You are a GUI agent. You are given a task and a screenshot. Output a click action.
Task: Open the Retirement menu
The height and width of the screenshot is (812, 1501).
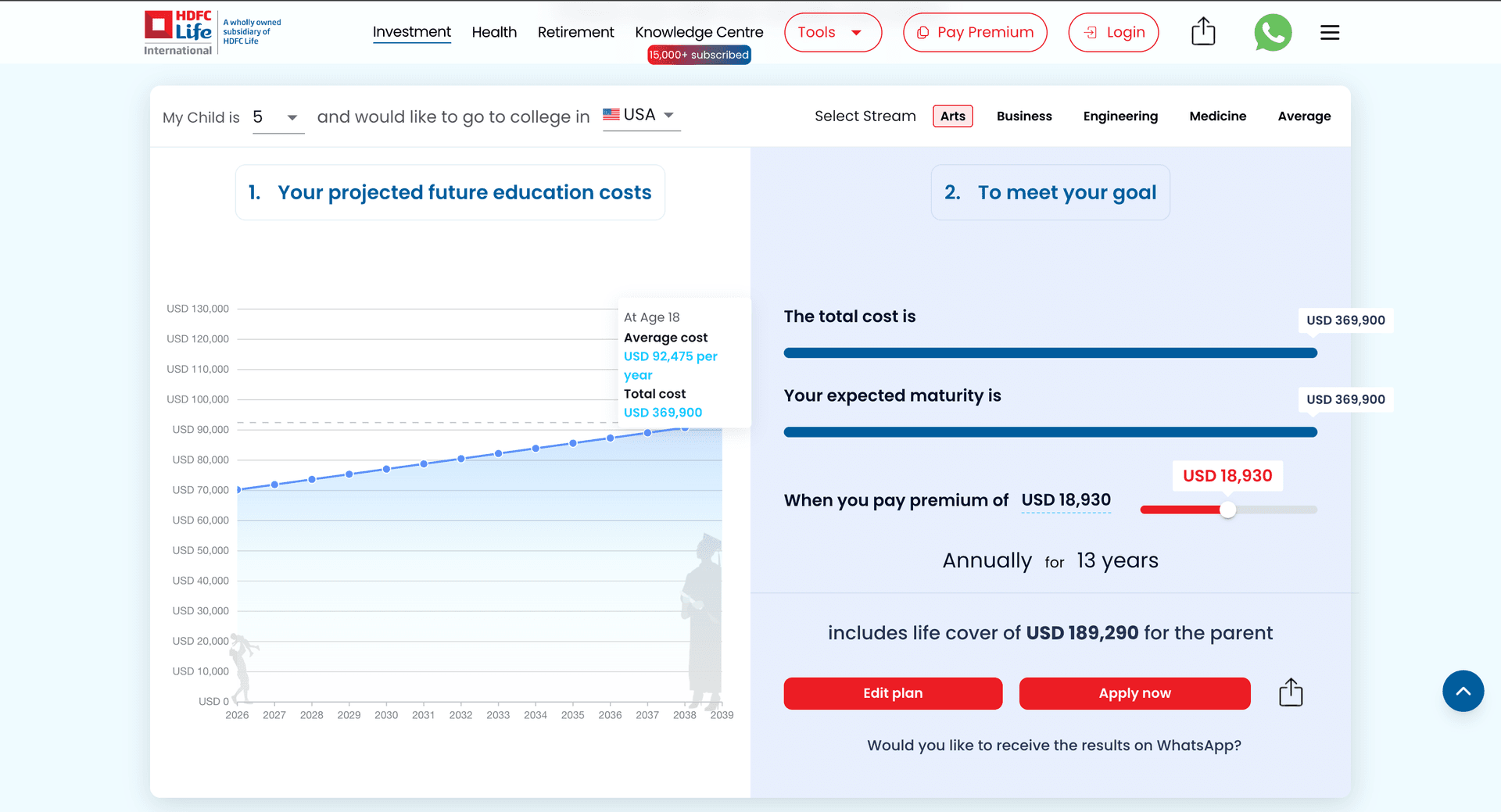(x=575, y=32)
